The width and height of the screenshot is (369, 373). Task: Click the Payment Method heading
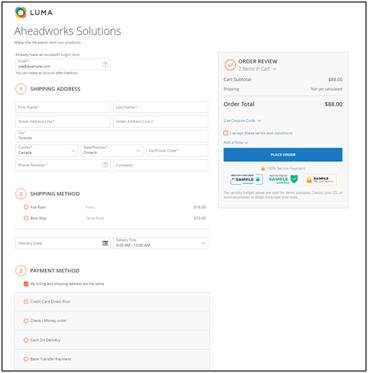pos(55,271)
